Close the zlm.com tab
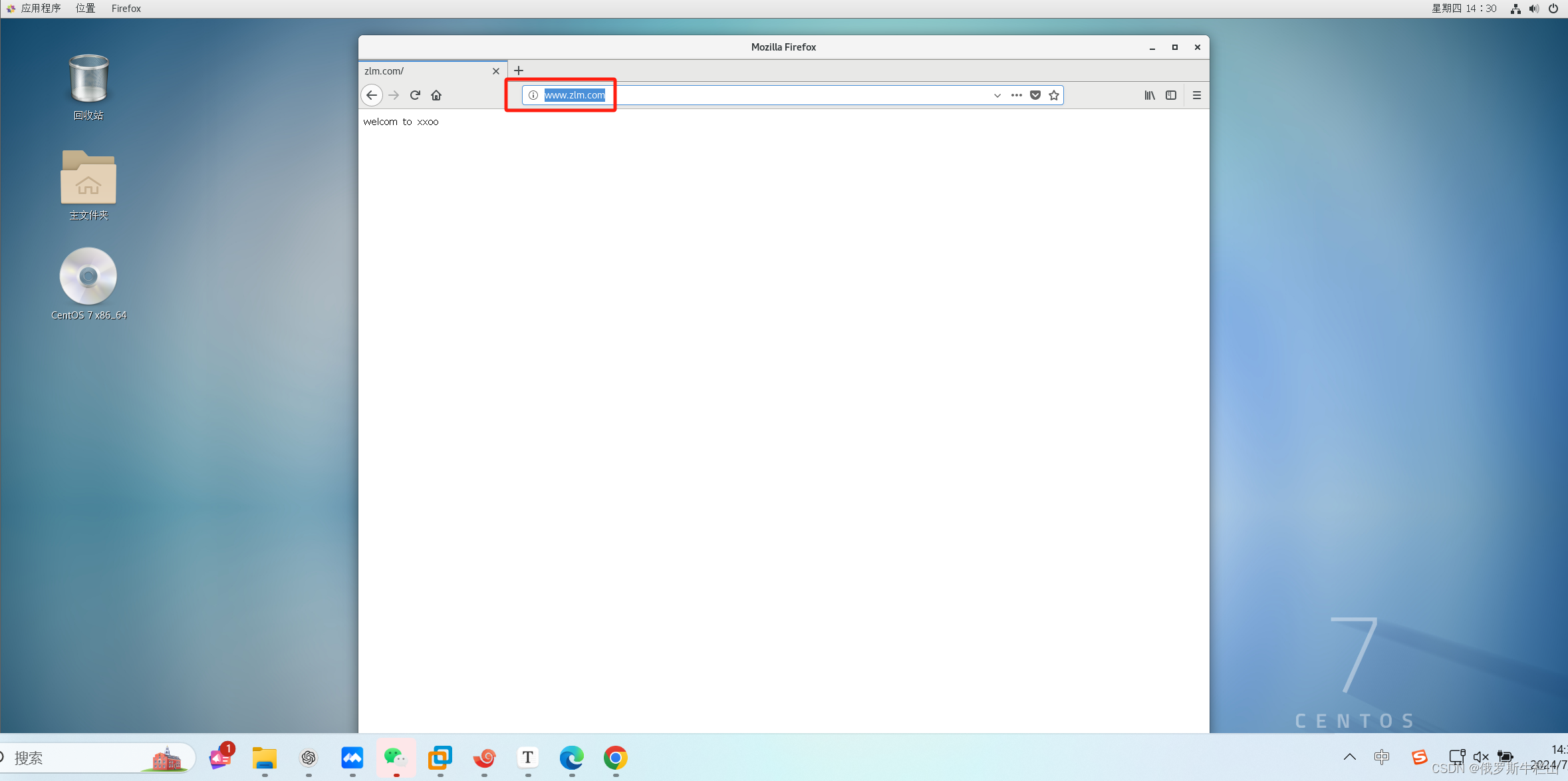Screen dimensions: 1568x781 tap(496, 71)
